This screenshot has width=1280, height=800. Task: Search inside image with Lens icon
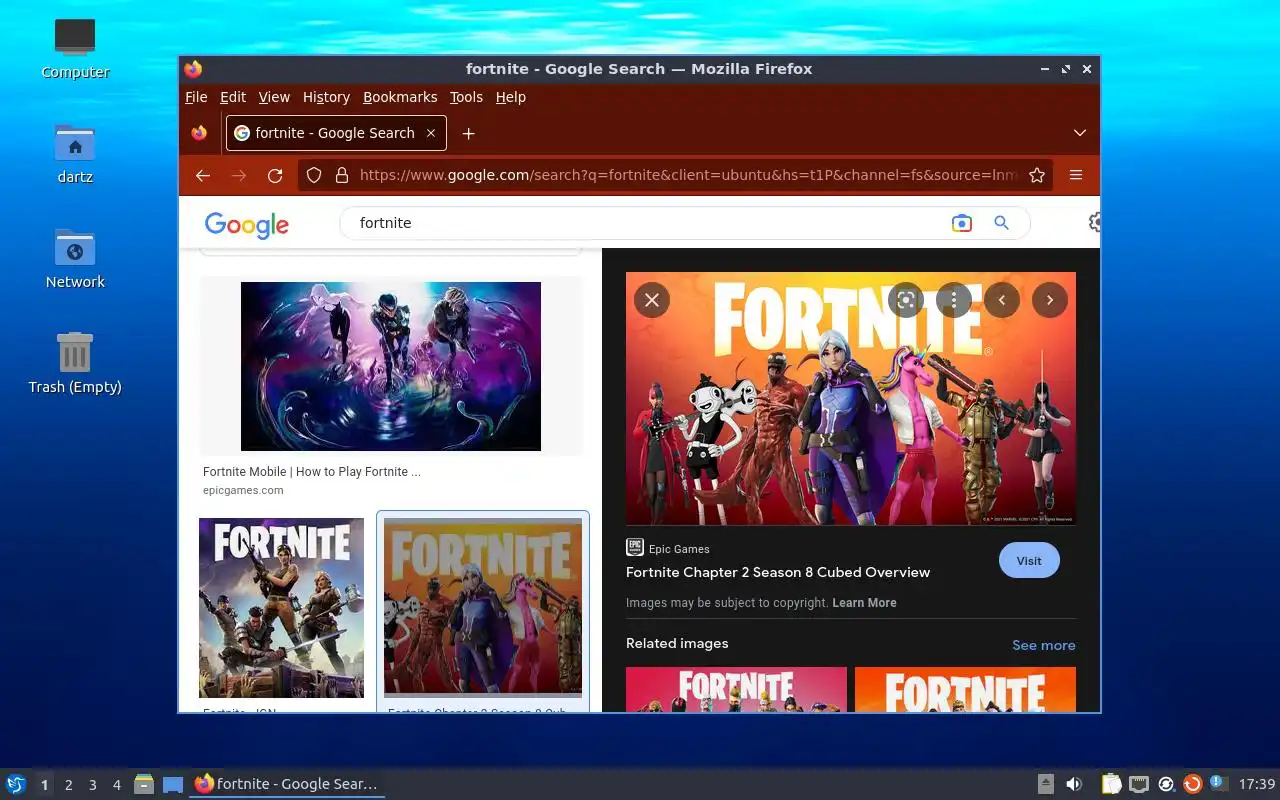click(x=906, y=299)
